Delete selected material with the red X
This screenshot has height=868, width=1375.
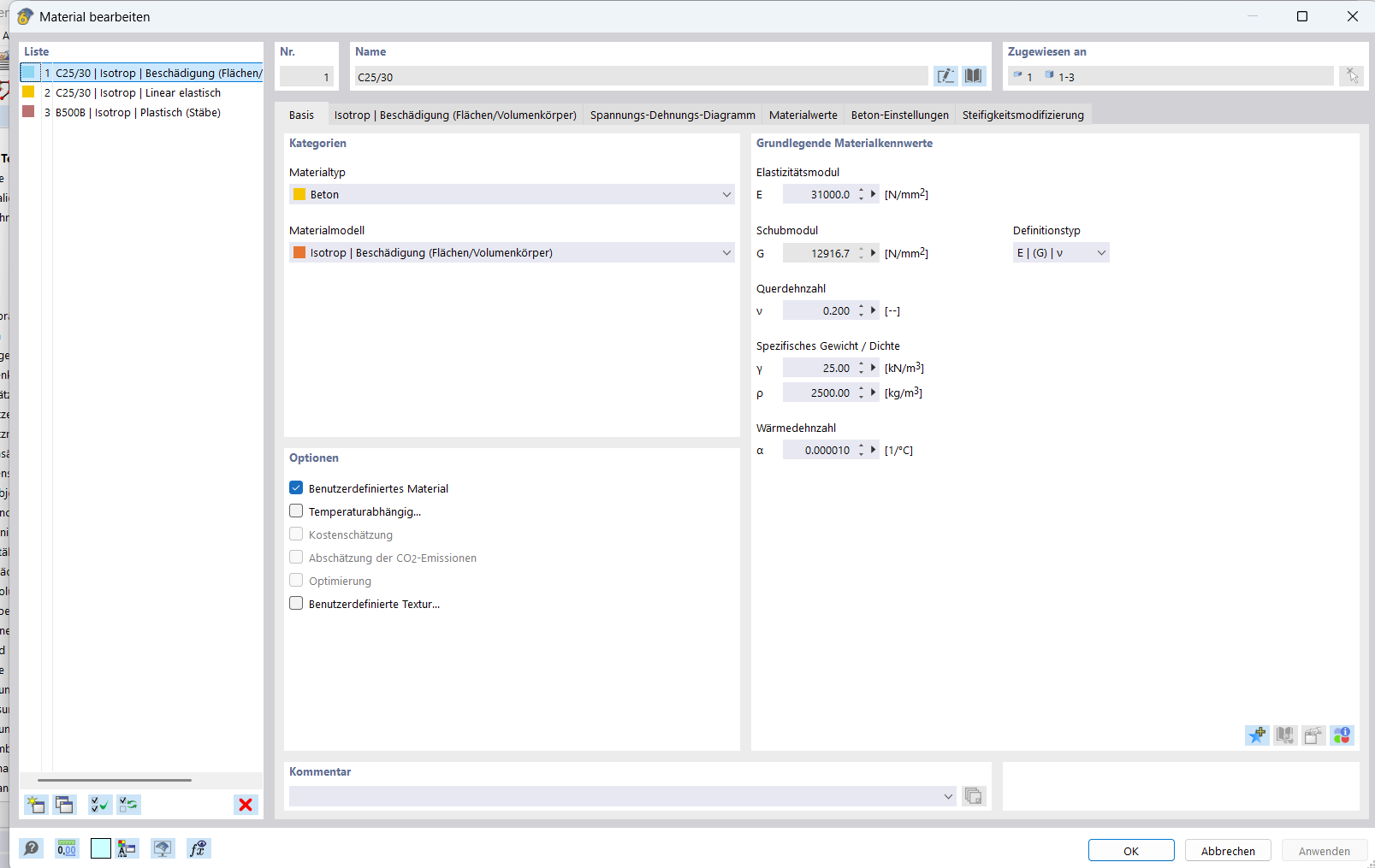click(x=246, y=805)
